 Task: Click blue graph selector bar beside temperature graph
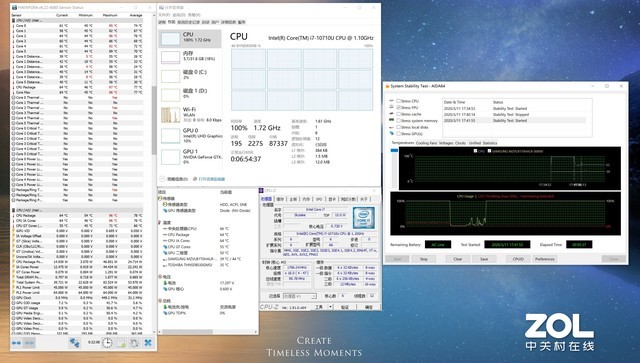(394, 151)
